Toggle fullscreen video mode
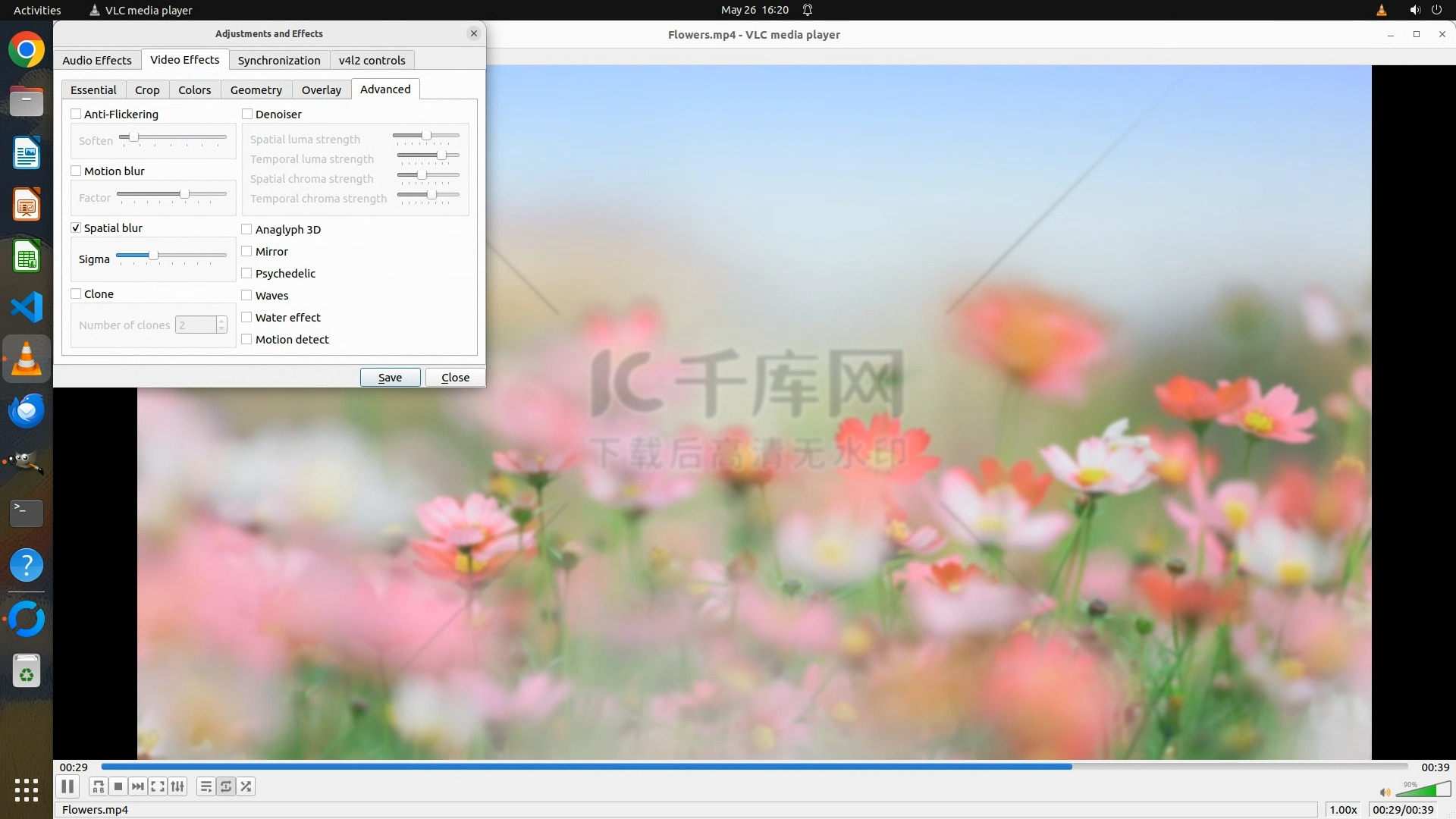 tap(158, 786)
